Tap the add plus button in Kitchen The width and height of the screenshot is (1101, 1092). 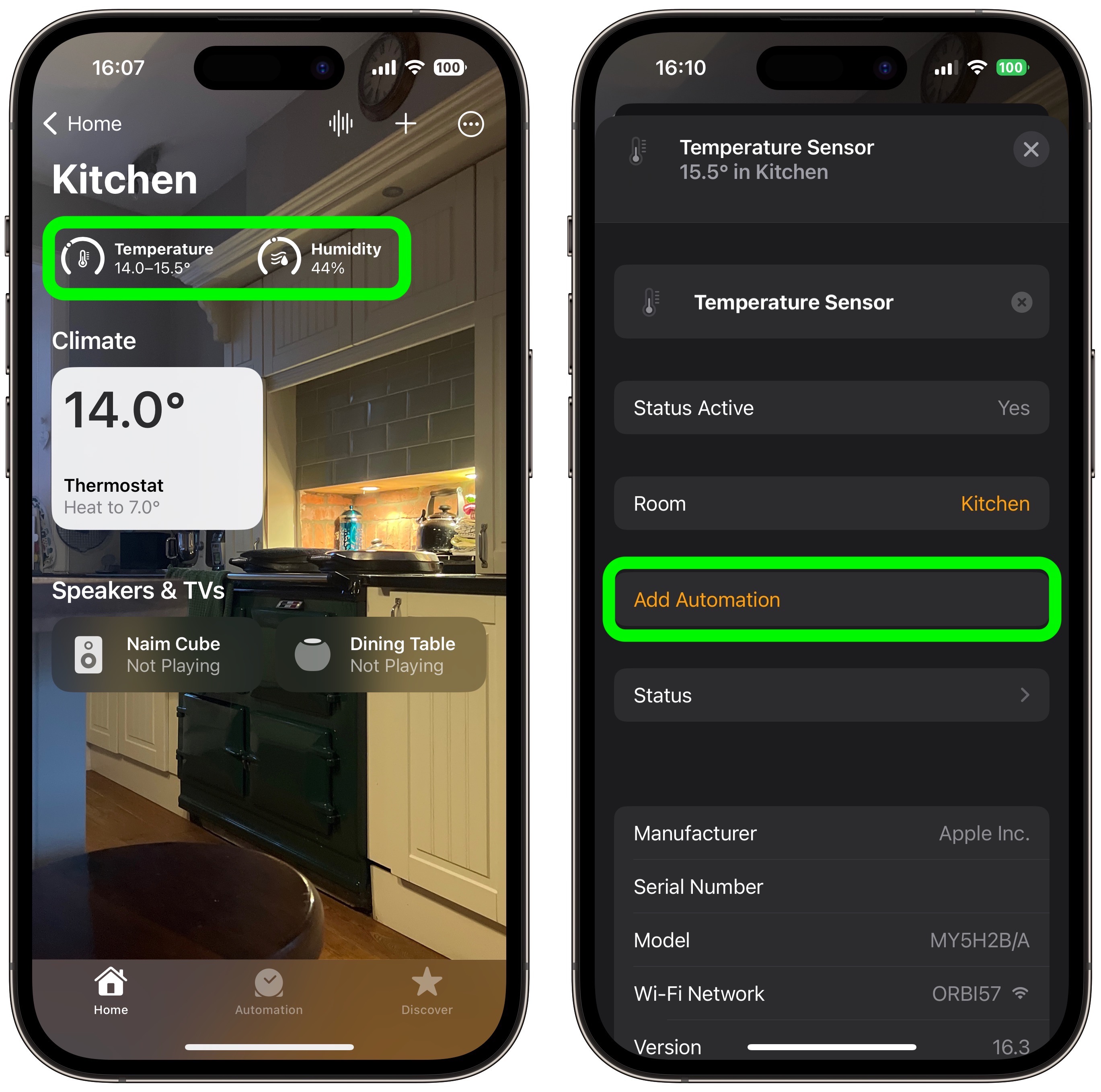pos(408,124)
